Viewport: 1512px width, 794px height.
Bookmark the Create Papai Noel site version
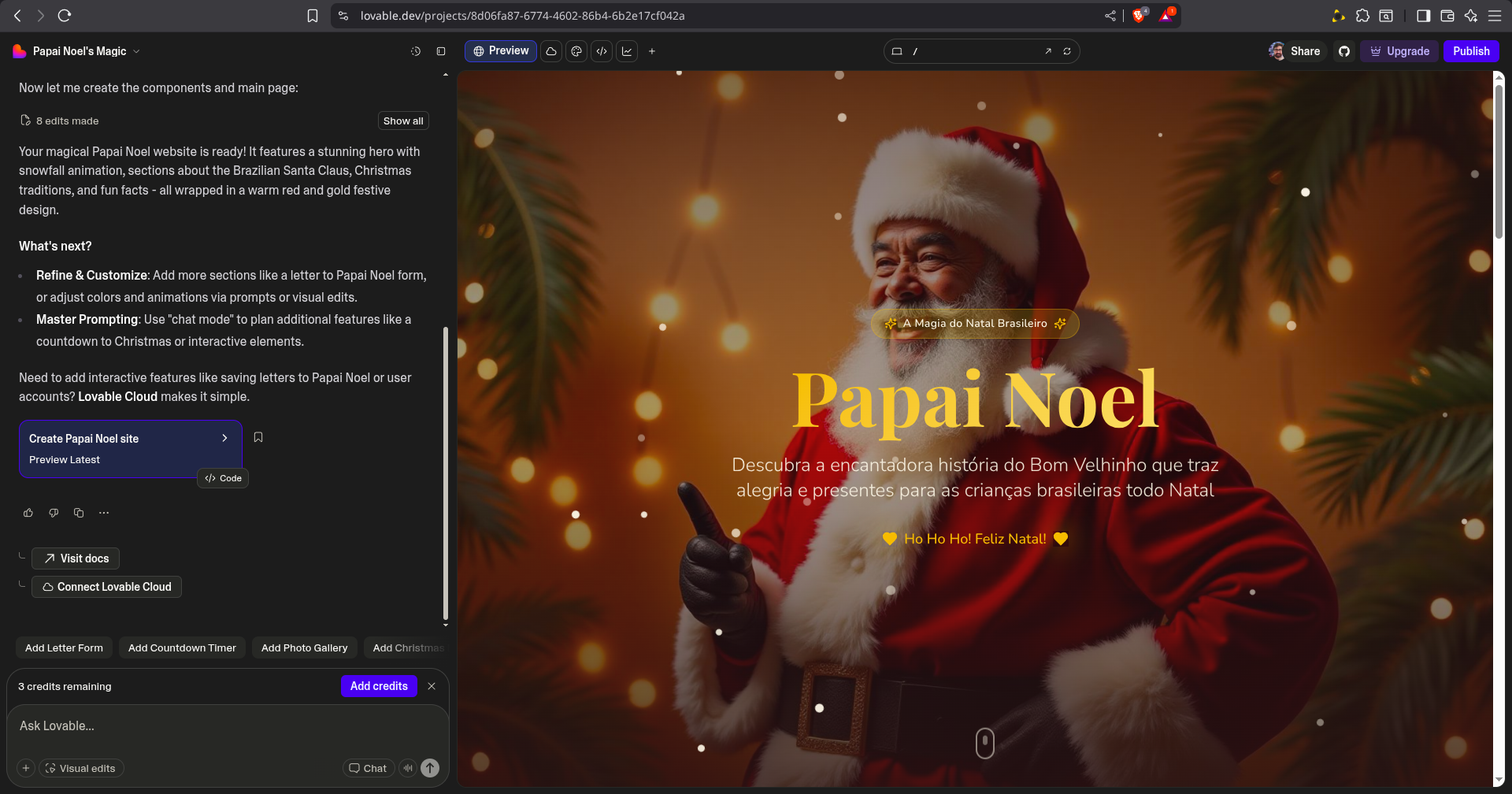[258, 437]
